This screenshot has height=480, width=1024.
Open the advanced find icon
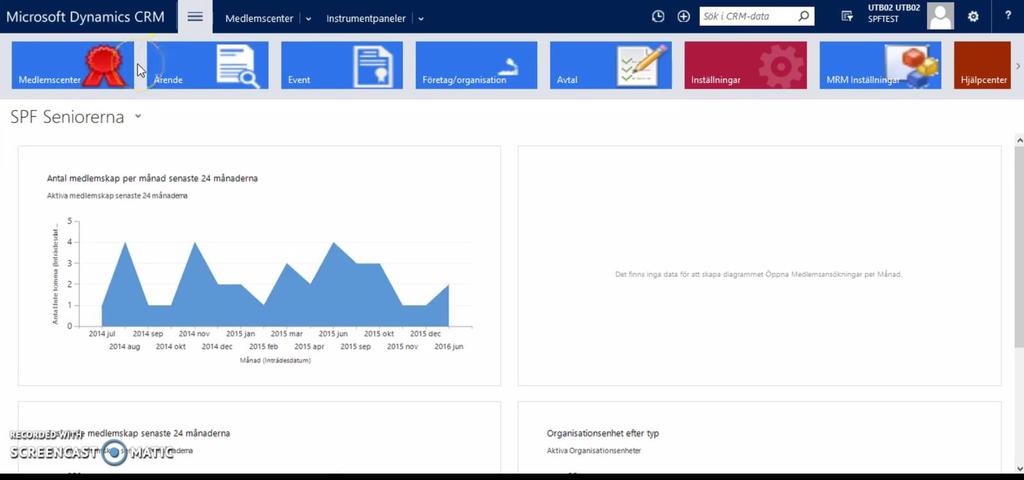point(847,17)
